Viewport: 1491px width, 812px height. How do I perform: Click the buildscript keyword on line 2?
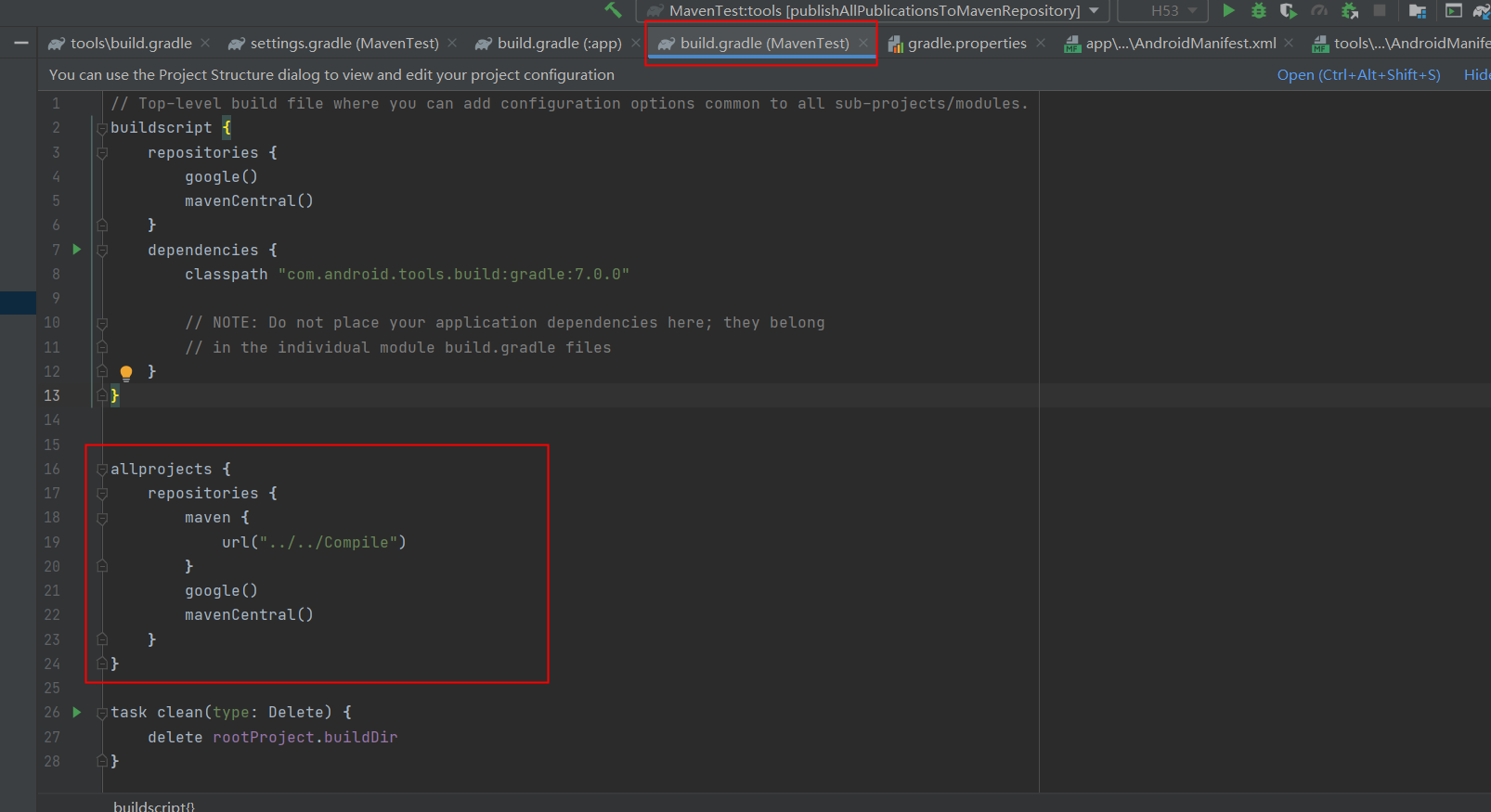pos(161,128)
